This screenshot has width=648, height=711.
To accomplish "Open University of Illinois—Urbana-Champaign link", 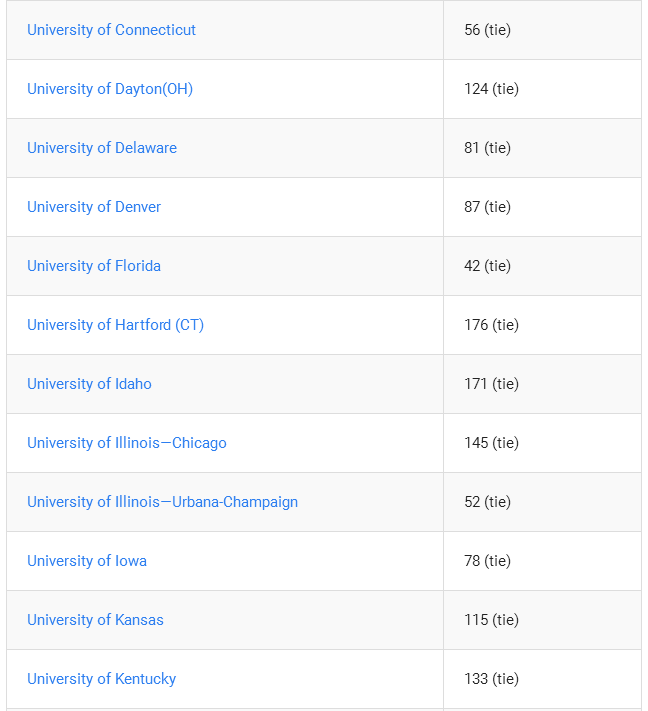I will pyautogui.click(x=162, y=502).
